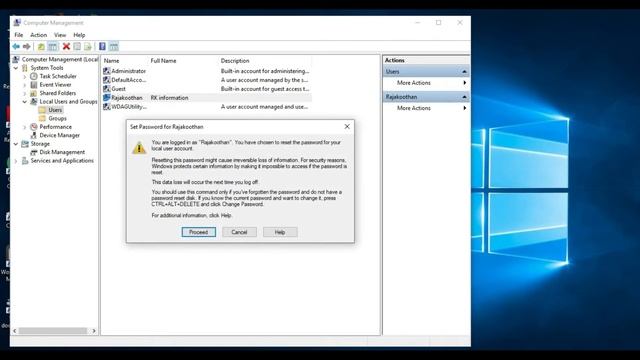This screenshot has width=640, height=360.
Task: Click the Performance icon in tree
Action: pos(34,127)
